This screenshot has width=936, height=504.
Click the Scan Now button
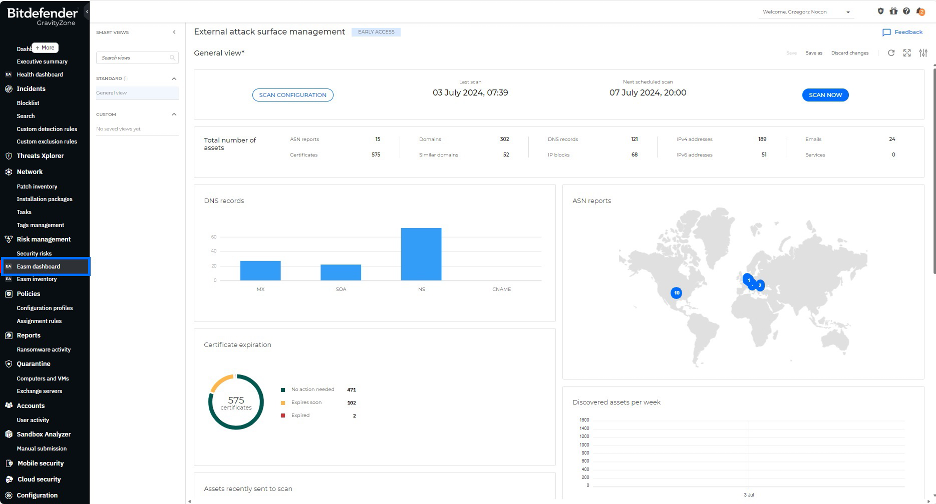tap(825, 94)
